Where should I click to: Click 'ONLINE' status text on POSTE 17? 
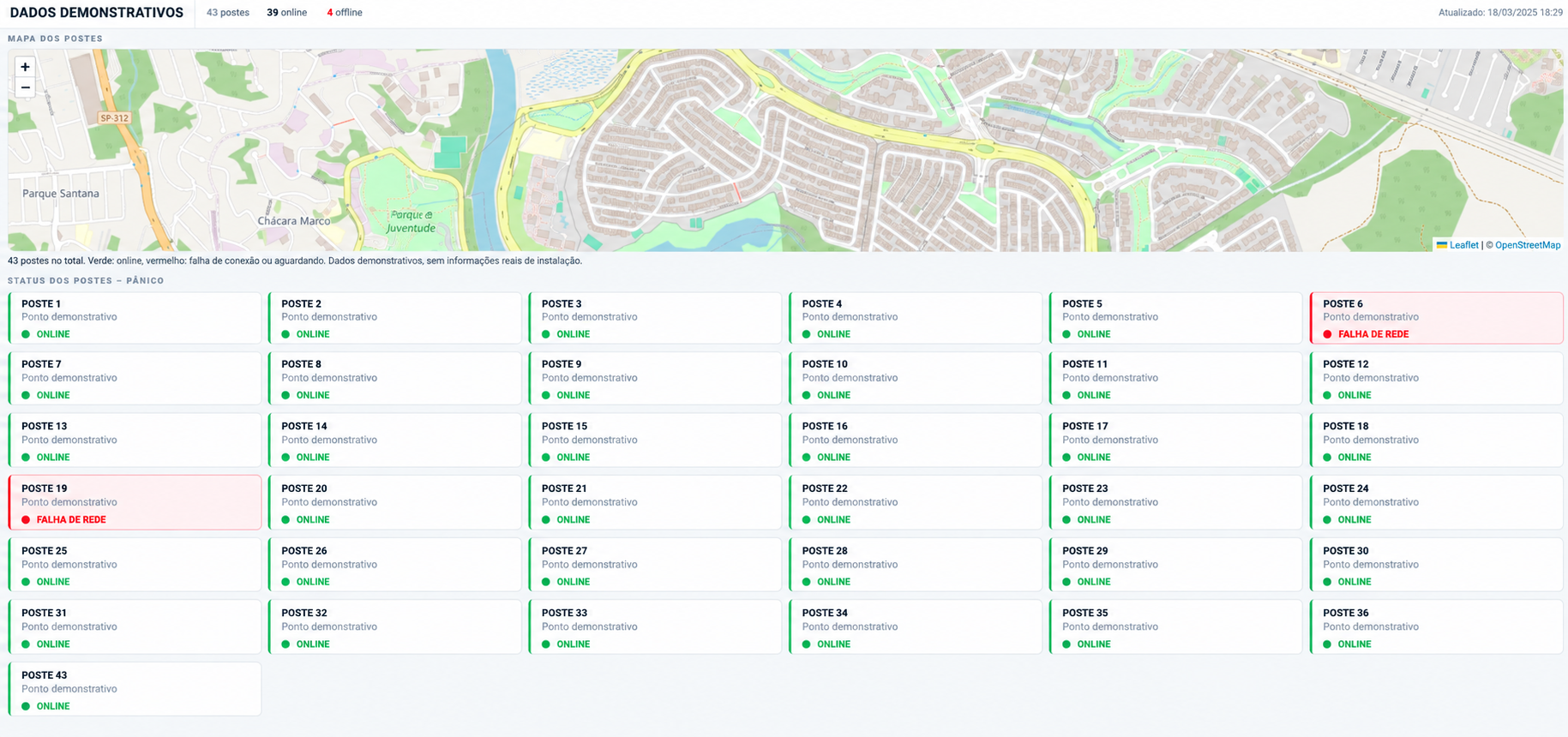pyautogui.click(x=1094, y=457)
